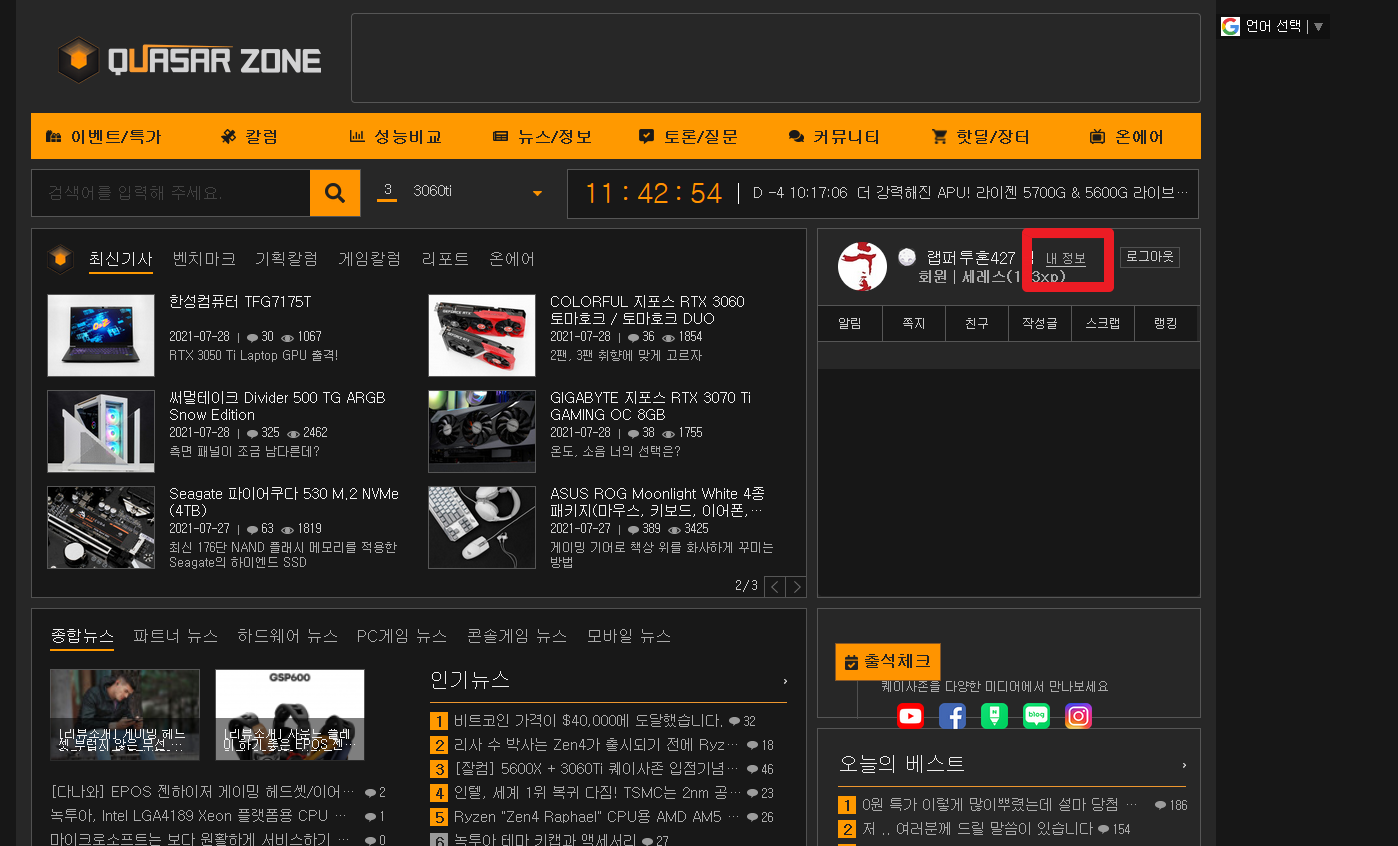
Task: Switch to 온에어 article tab
Action: pyautogui.click(x=512, y=259)
